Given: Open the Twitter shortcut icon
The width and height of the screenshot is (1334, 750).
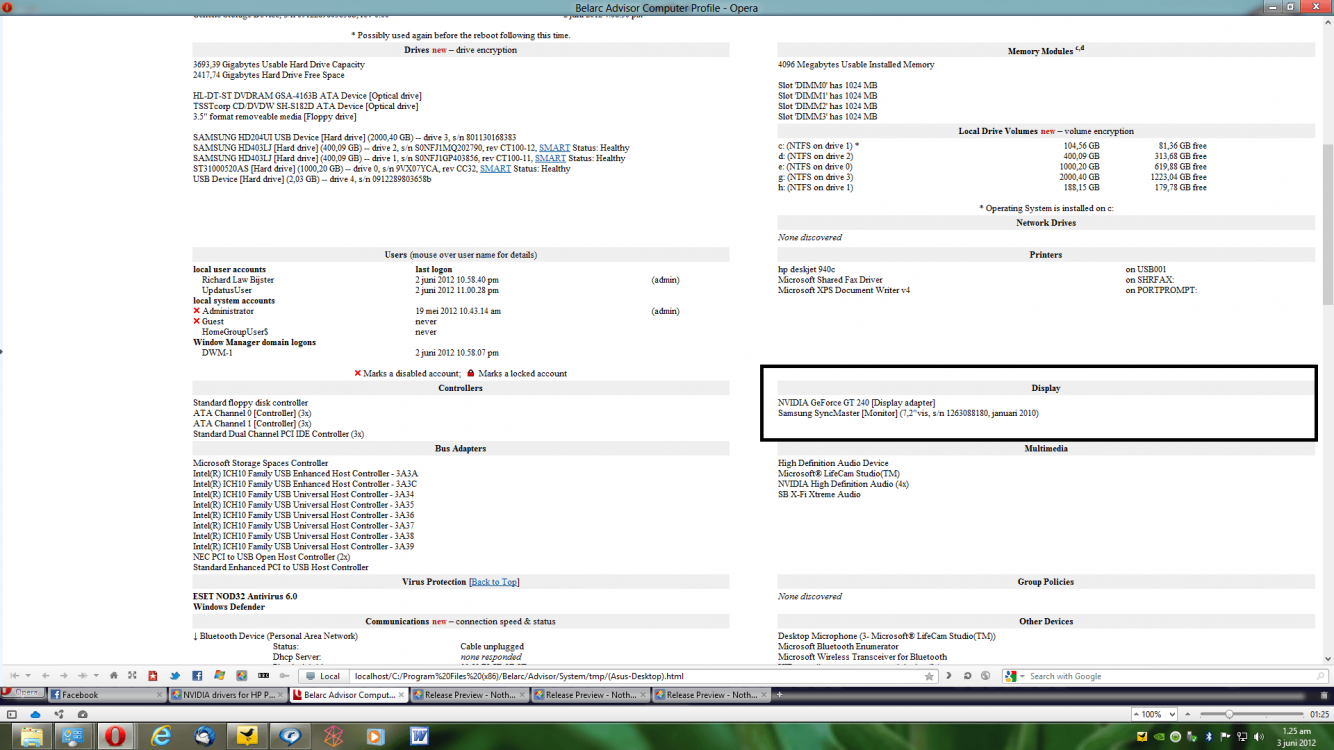Looking at the screenshot, I should tap(175, 676).
